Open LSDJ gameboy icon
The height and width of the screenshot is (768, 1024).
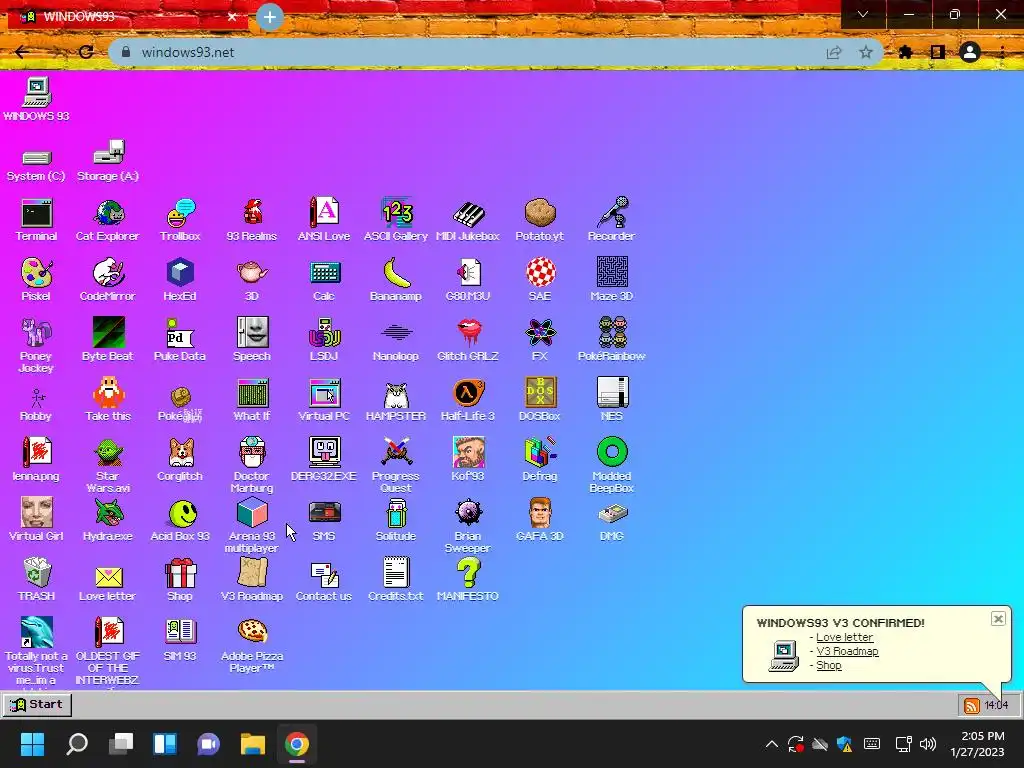(x=324, y=340)
